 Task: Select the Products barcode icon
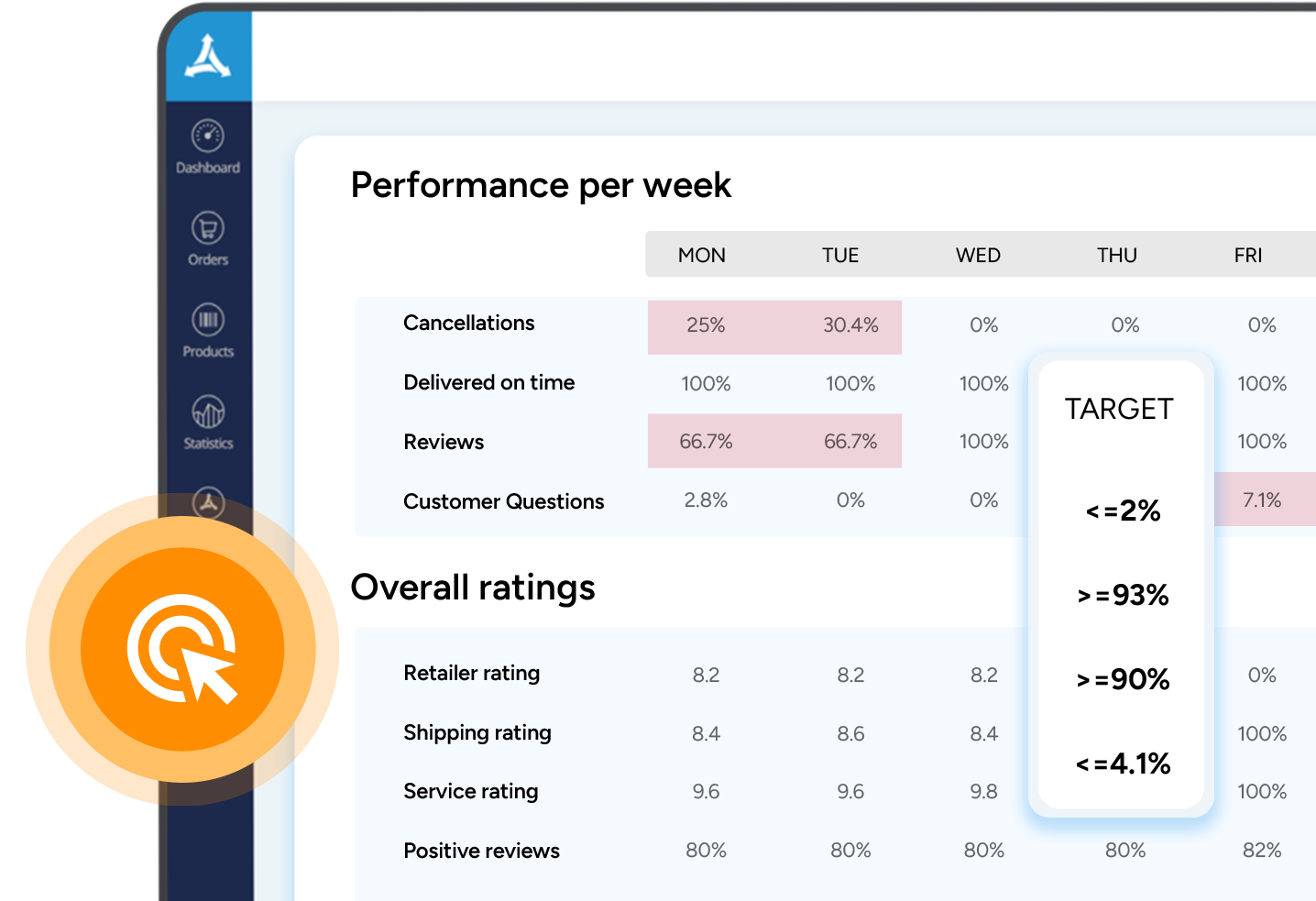tap(208, 320)
